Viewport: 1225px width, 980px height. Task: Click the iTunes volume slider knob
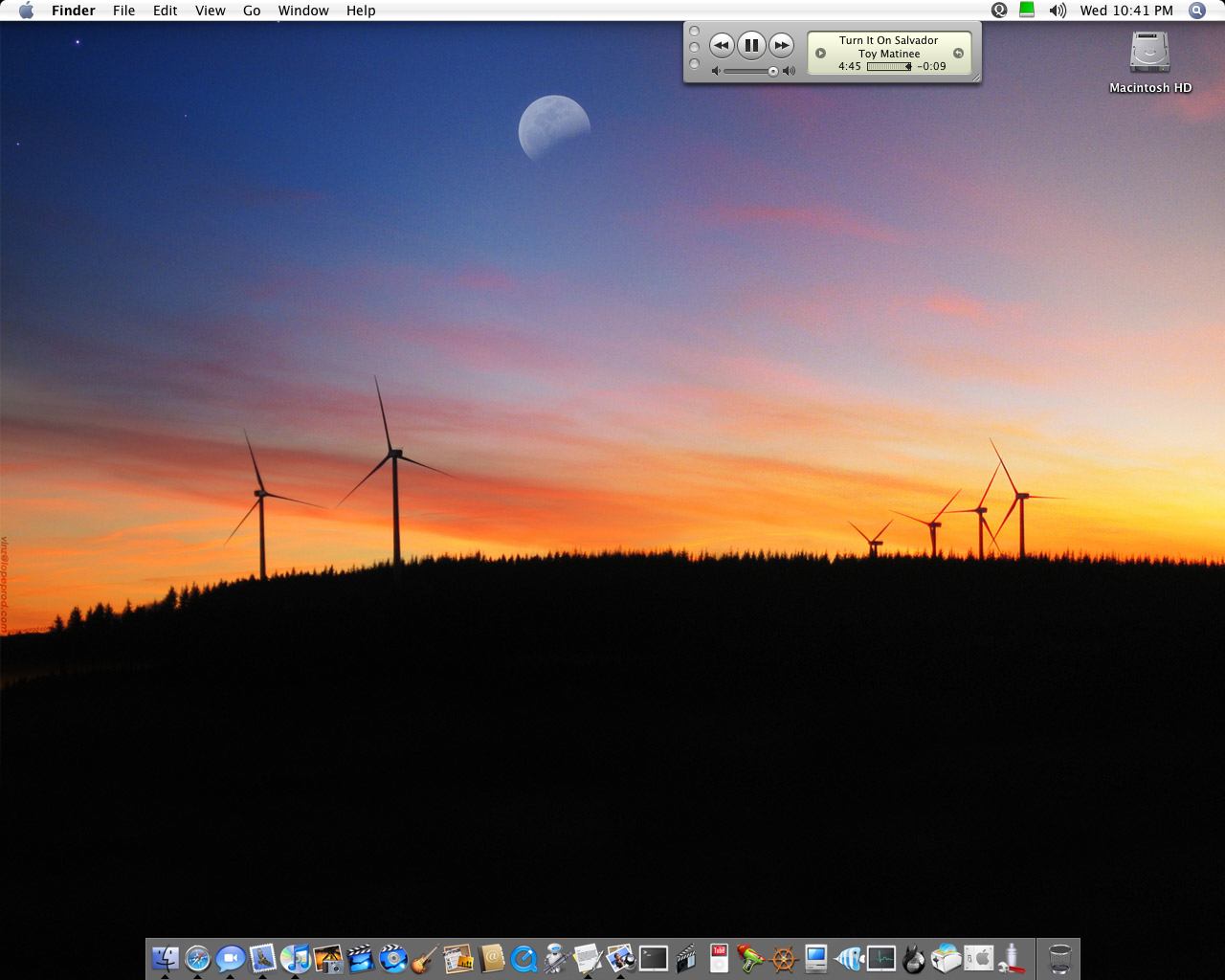tap(773, 72)
